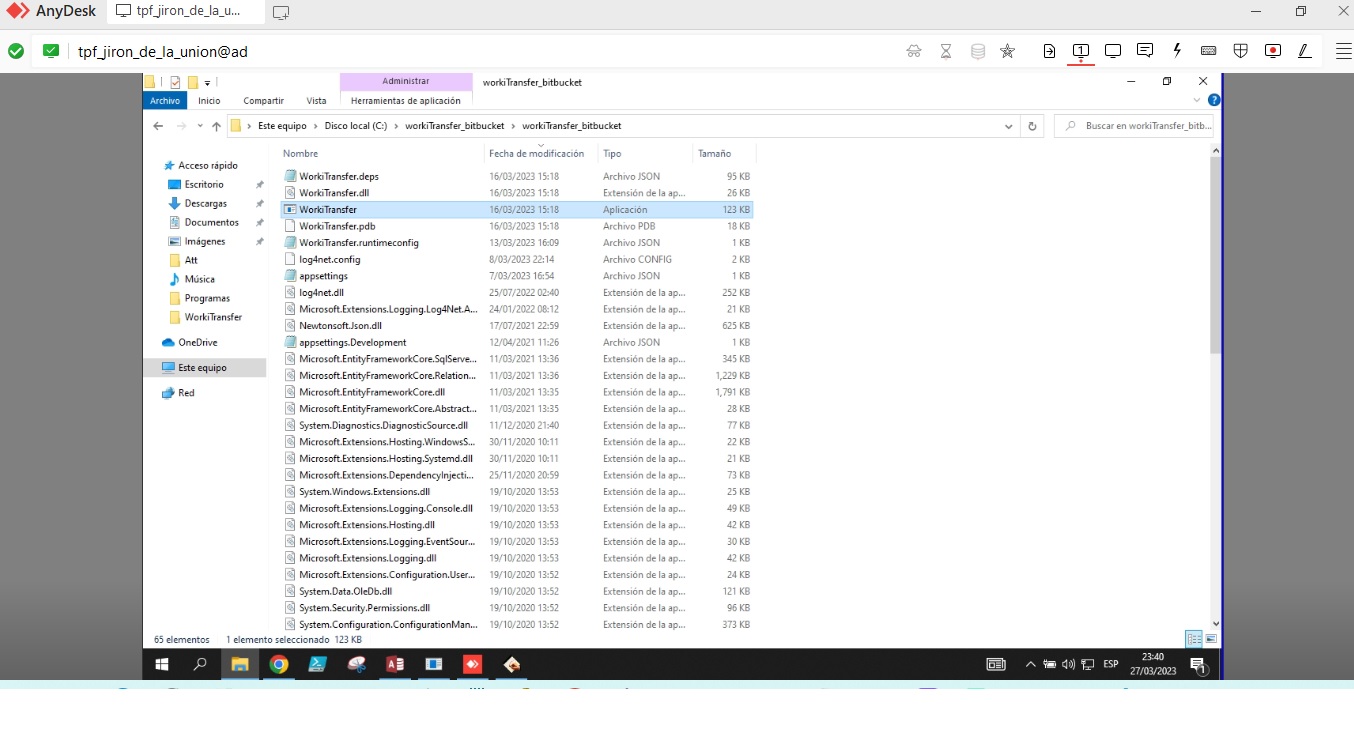Open remote taskbar search magnifier
This screenshot has height=738, width=1354.
(200, 664)
